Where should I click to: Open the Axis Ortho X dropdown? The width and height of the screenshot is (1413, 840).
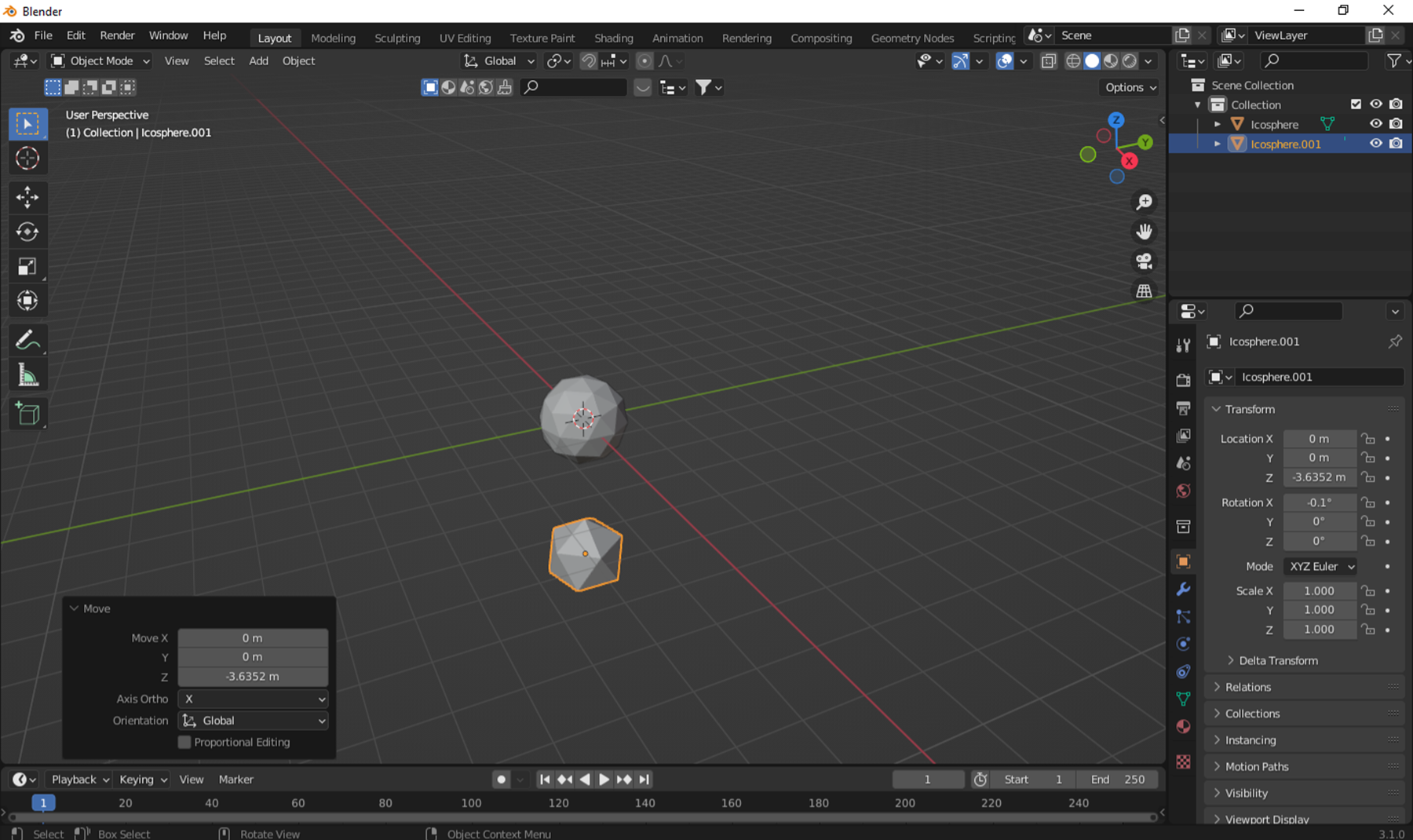[x=253, y=699]
